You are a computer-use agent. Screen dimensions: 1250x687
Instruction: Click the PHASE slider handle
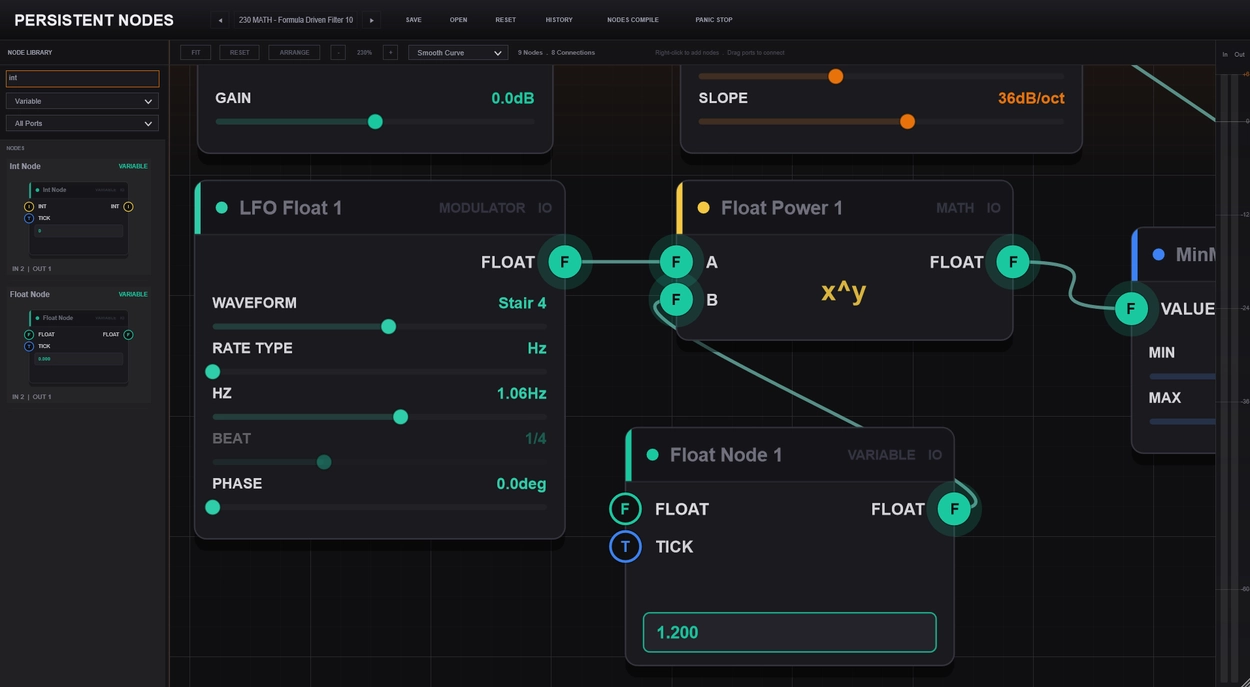tap(212, 507)
